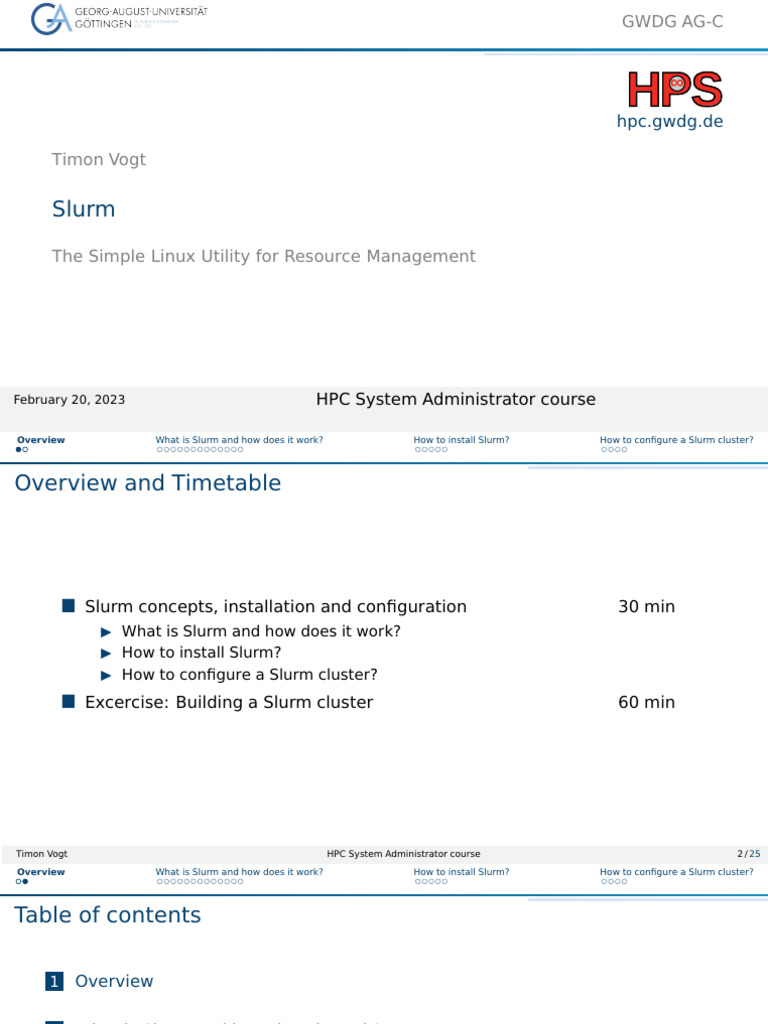Click the square bullet beside "Slurm concepts, installation"
The width and height of the screenshot is (768, 1024).
pos(69,606)
